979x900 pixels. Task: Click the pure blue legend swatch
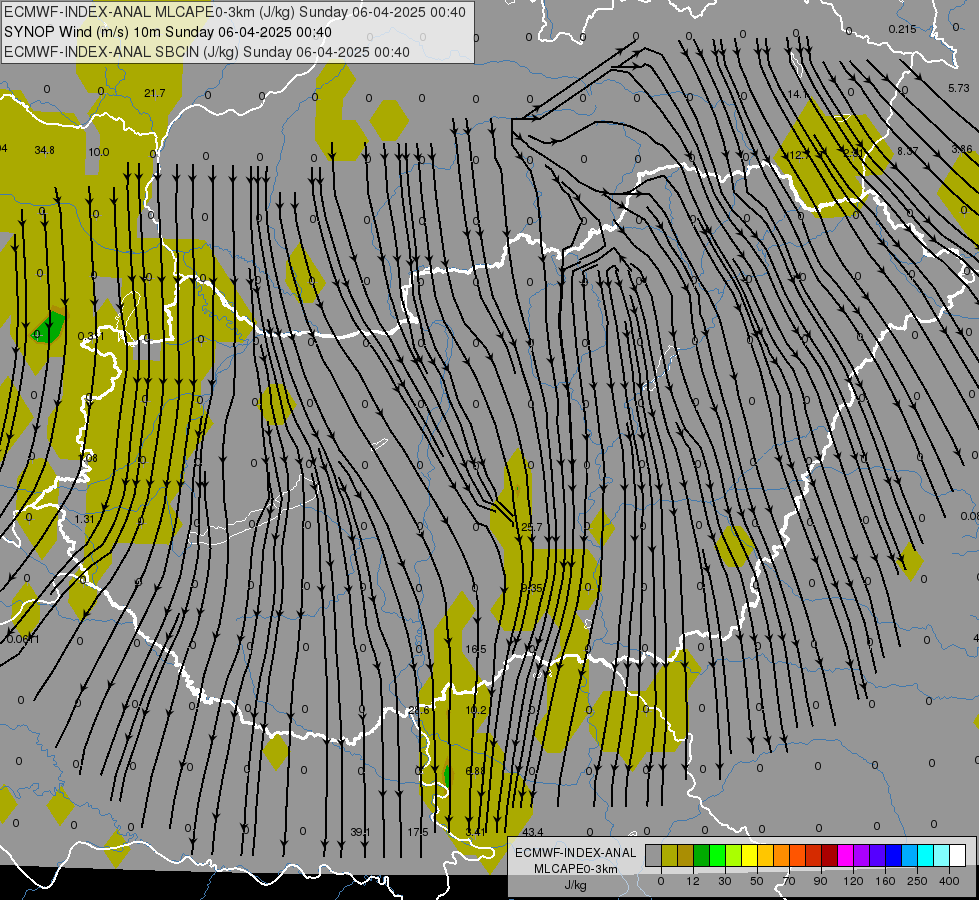click(893, 856)
